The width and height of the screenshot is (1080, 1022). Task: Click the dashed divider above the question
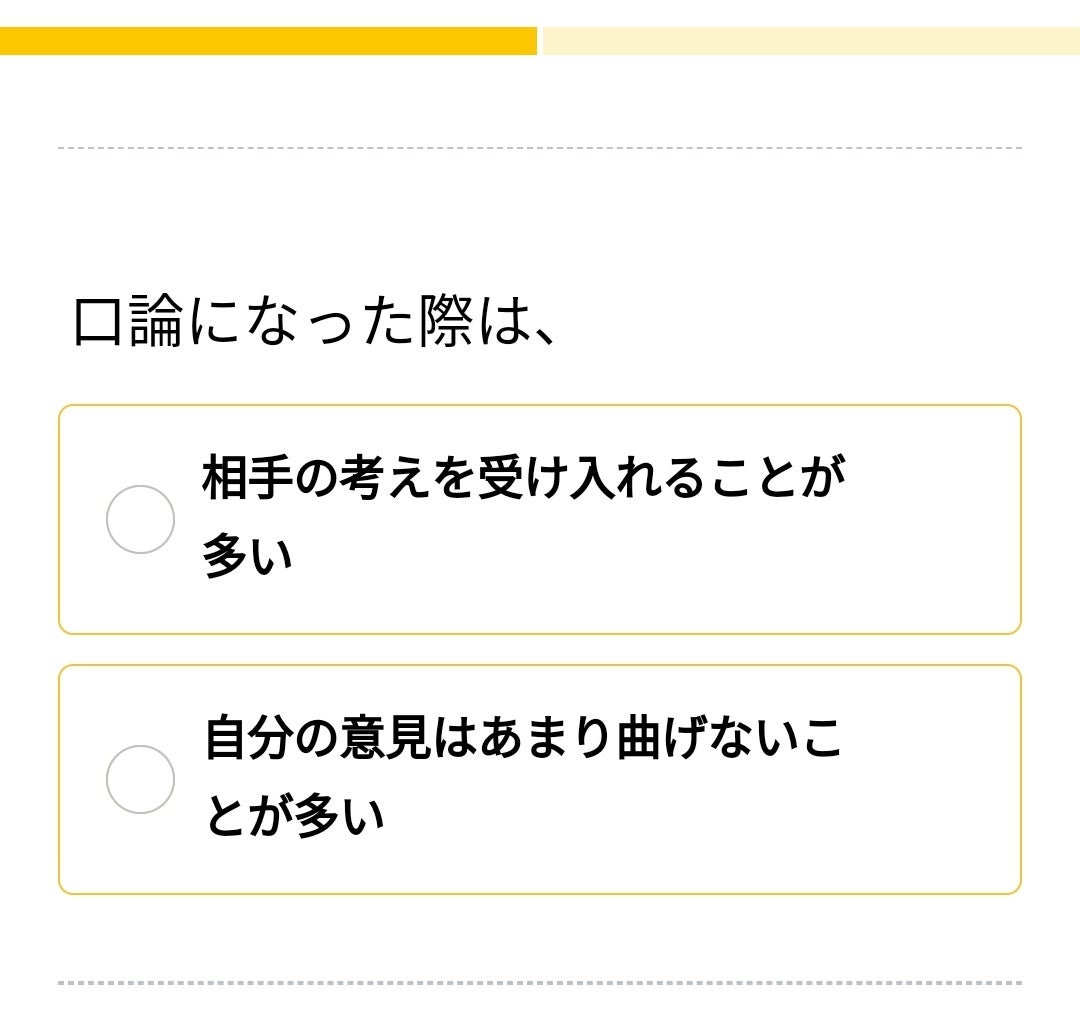click(x=540, y=148)
